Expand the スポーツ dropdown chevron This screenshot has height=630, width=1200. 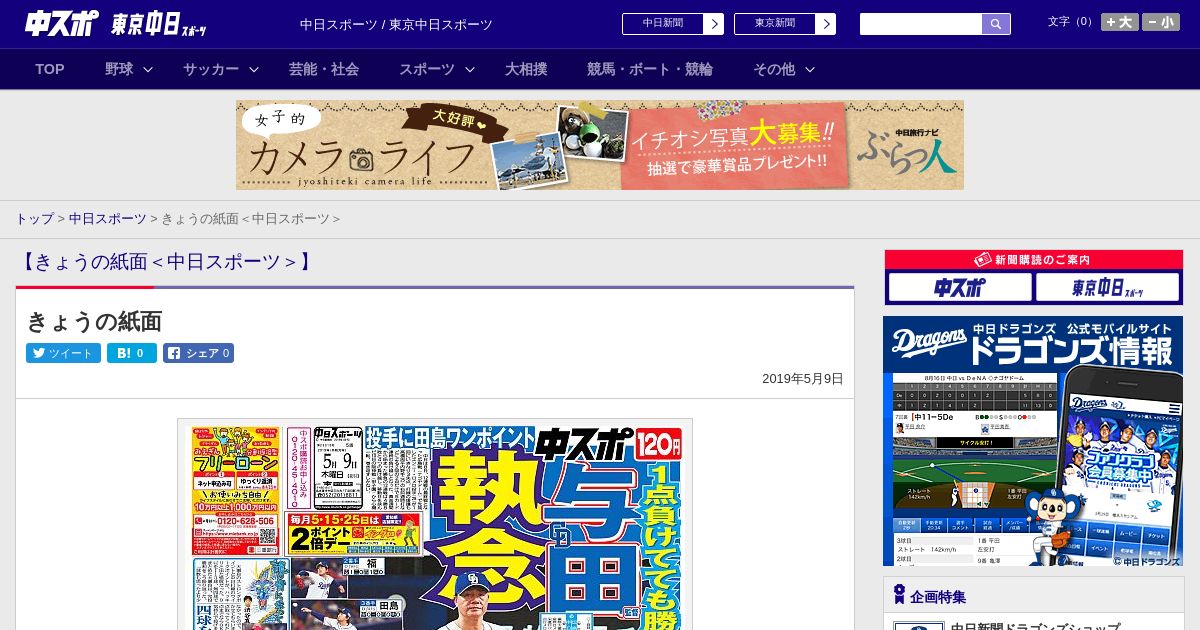[470, 69]
